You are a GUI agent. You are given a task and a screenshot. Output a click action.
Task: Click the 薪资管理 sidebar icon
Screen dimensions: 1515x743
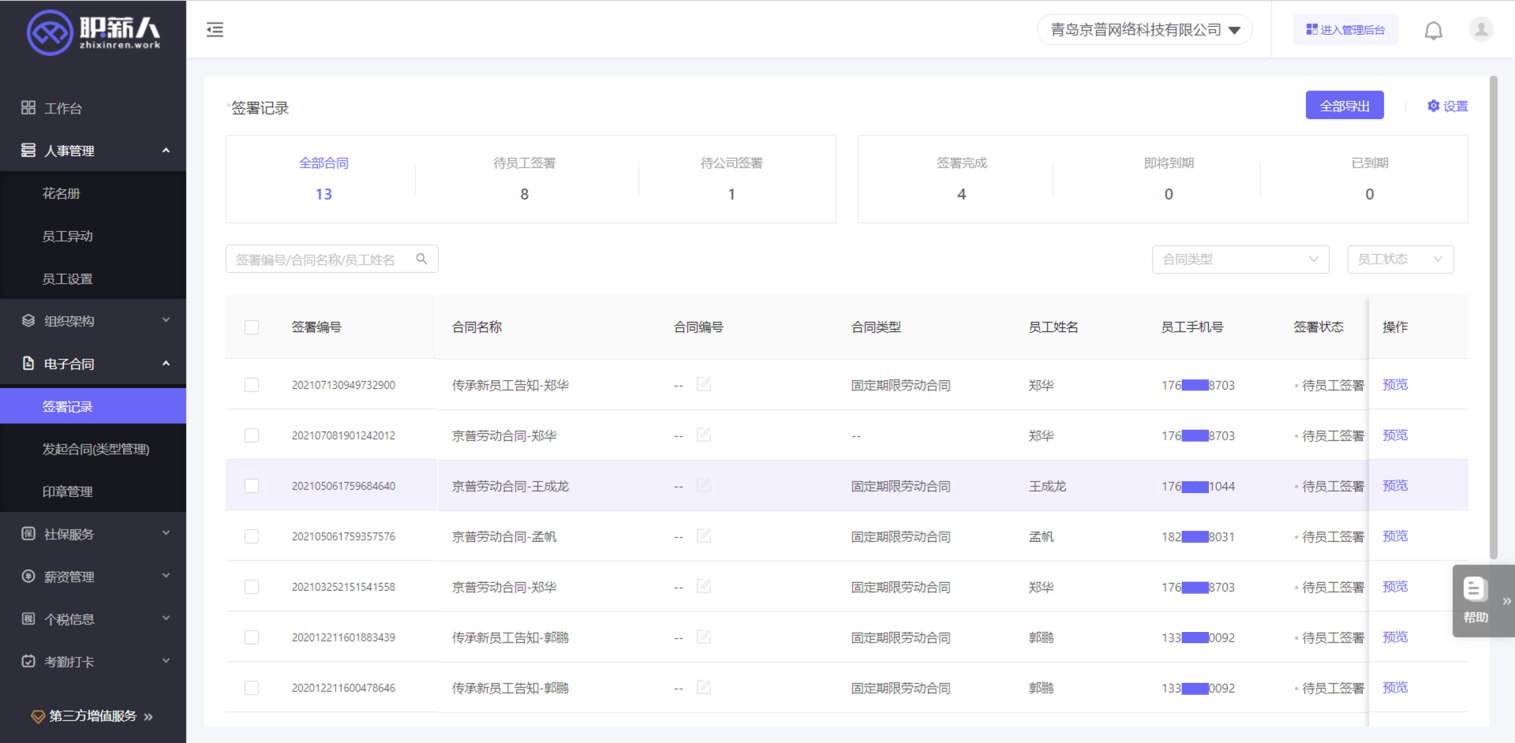click(28, 577)
